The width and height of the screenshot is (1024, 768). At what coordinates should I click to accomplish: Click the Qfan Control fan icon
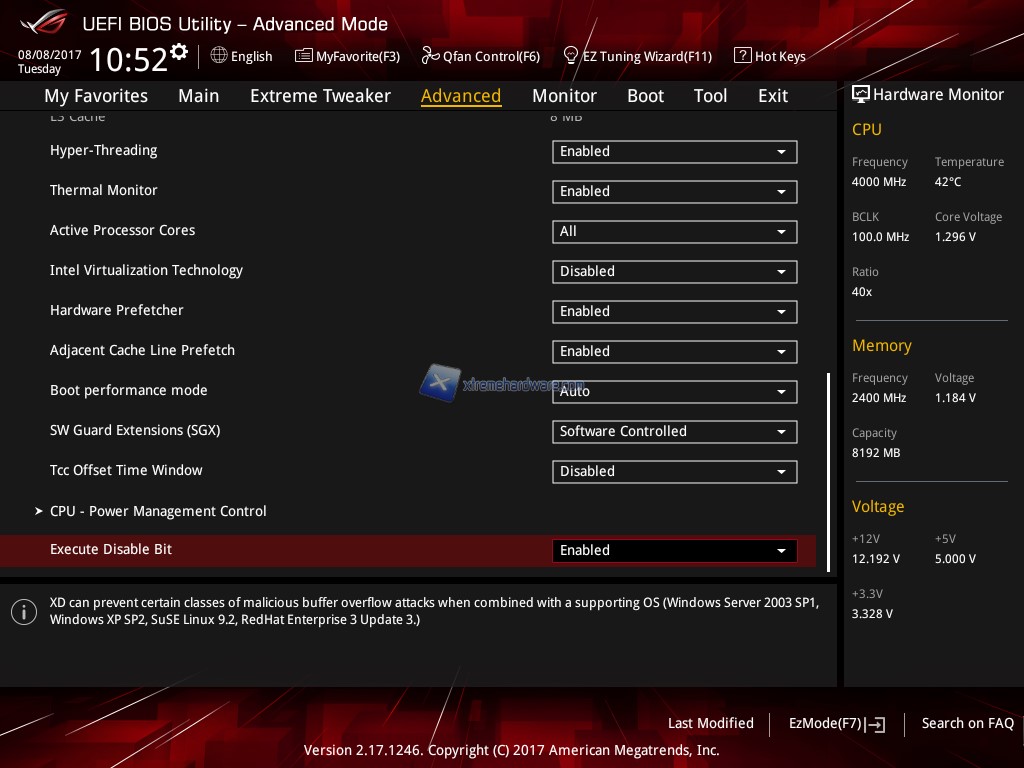coord(430,56)
